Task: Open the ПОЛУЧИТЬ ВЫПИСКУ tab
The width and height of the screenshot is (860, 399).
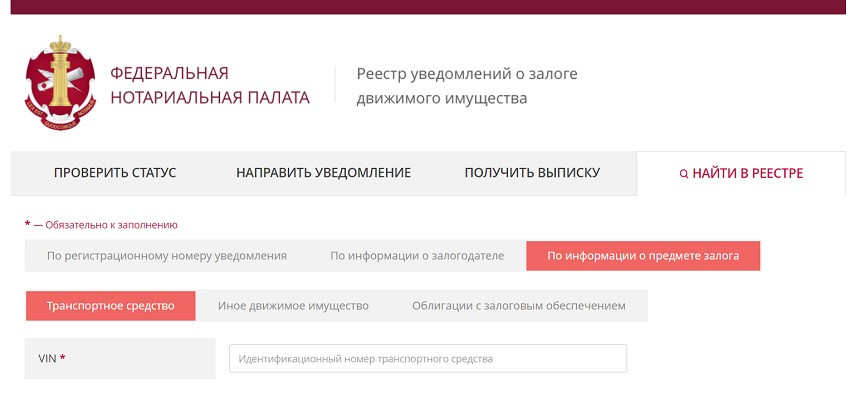Action: [x=532, y=173]
